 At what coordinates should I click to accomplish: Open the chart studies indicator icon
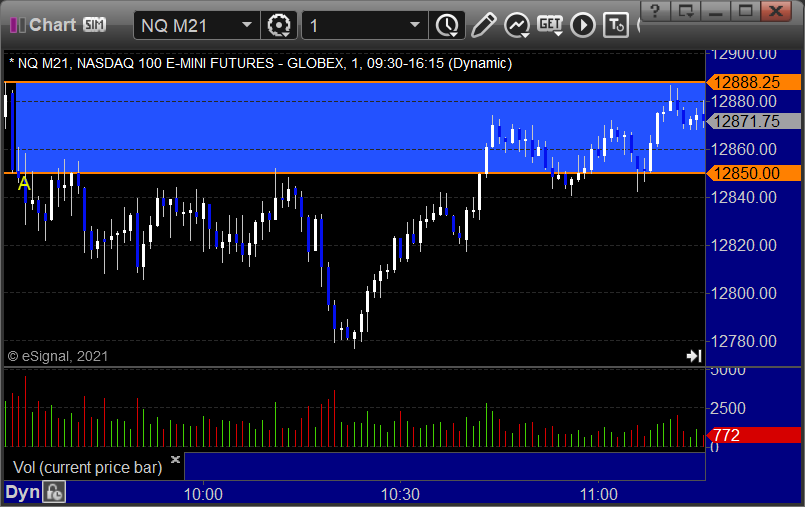pos(516,25)
